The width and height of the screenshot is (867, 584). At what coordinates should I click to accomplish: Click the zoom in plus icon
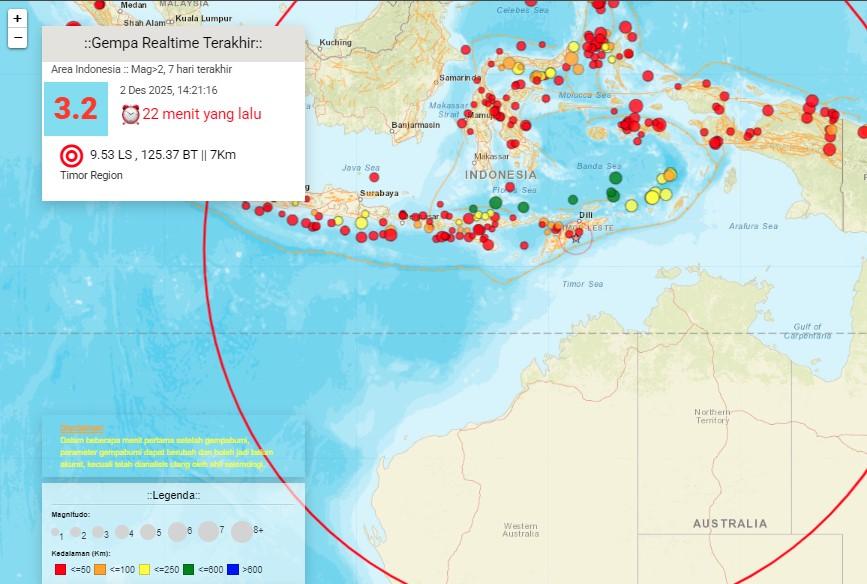coord(17,17)
